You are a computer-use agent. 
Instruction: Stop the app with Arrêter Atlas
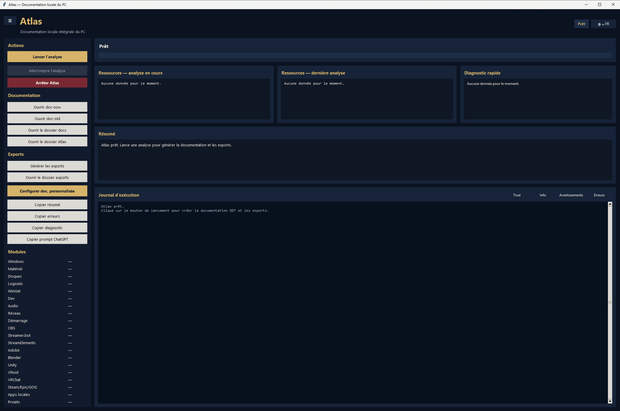click(x=47, y=83)
